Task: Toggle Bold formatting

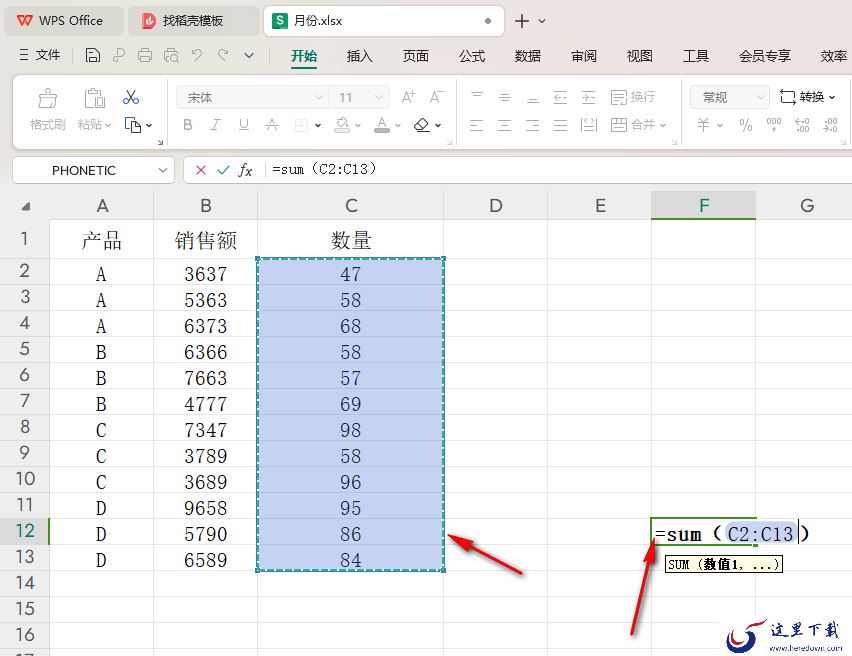Action: (188, 125)
